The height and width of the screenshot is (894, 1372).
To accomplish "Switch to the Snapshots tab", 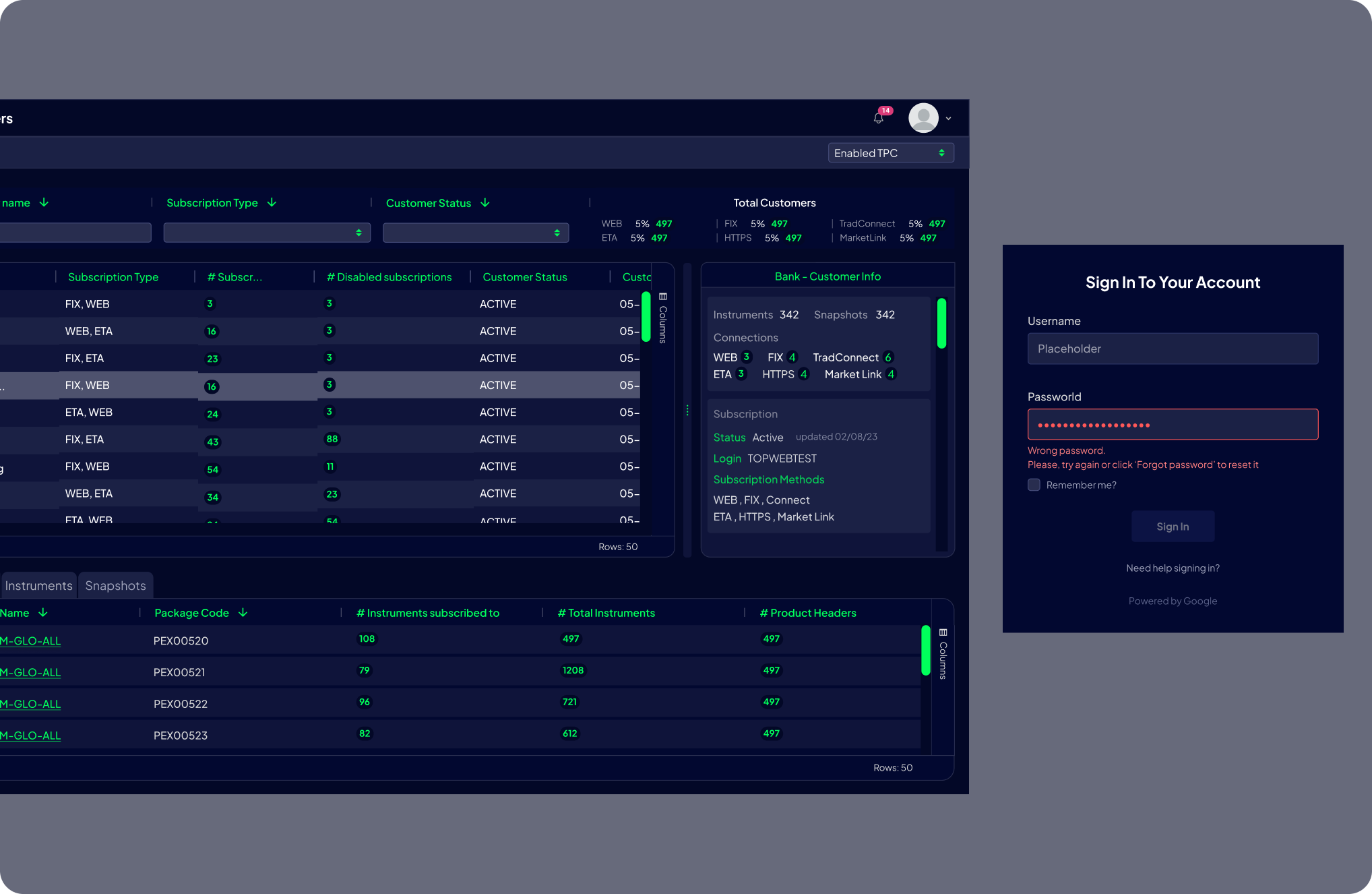I will coord(115,586).
